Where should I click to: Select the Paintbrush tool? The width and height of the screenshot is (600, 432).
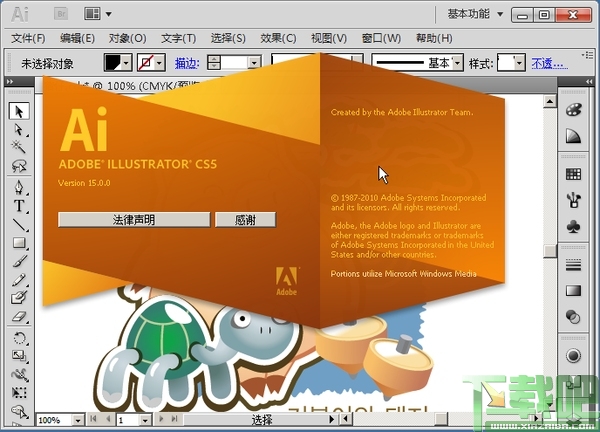[x=19, y=261]
